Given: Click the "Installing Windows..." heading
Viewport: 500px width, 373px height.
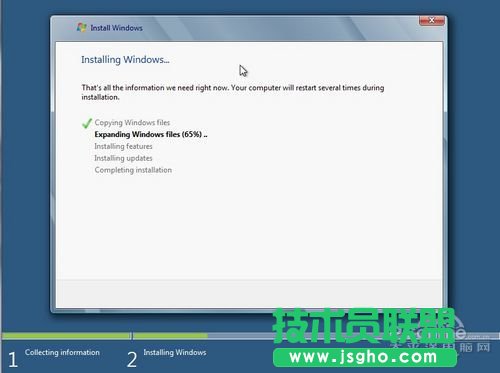Looking at the screenshot, I should point(125,60).
